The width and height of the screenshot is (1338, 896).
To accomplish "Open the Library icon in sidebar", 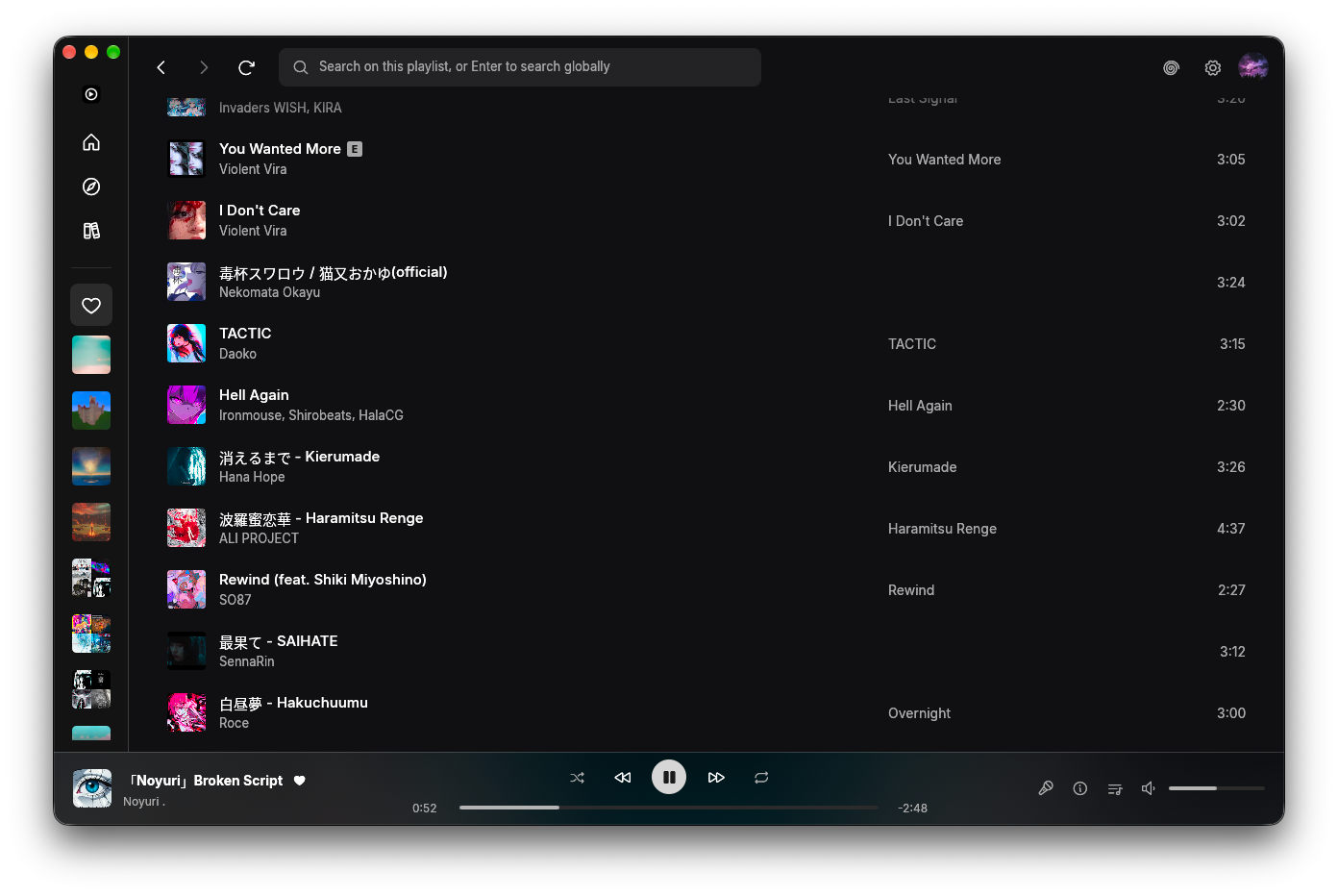I will (91, 231).
